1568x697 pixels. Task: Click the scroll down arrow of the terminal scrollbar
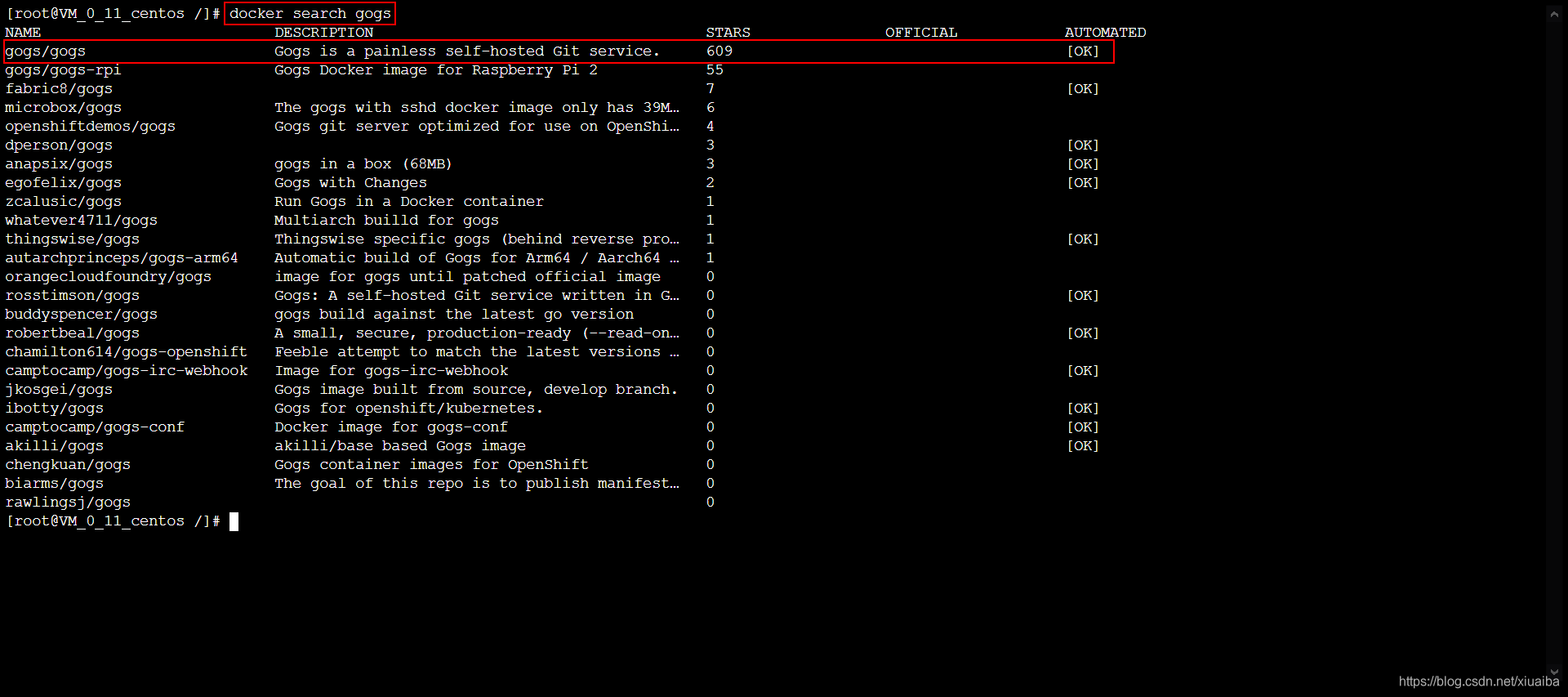(x=1554, y=672)
